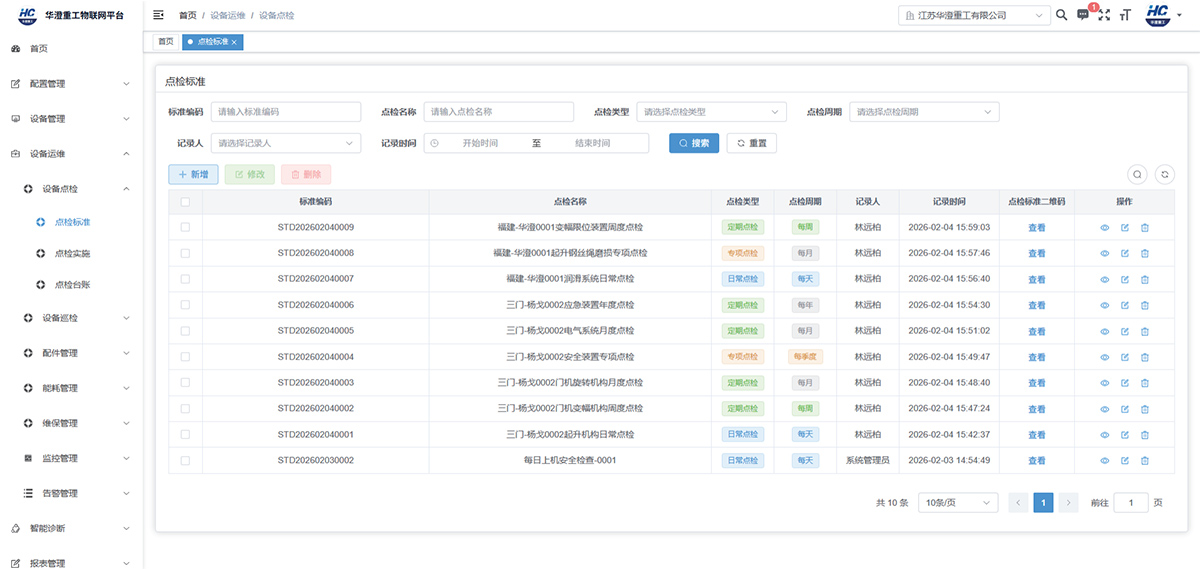Screen dimensions: 1200x570
Task: Expand the 设备管理 sidebar menu
Action: [x=71, y=119]
